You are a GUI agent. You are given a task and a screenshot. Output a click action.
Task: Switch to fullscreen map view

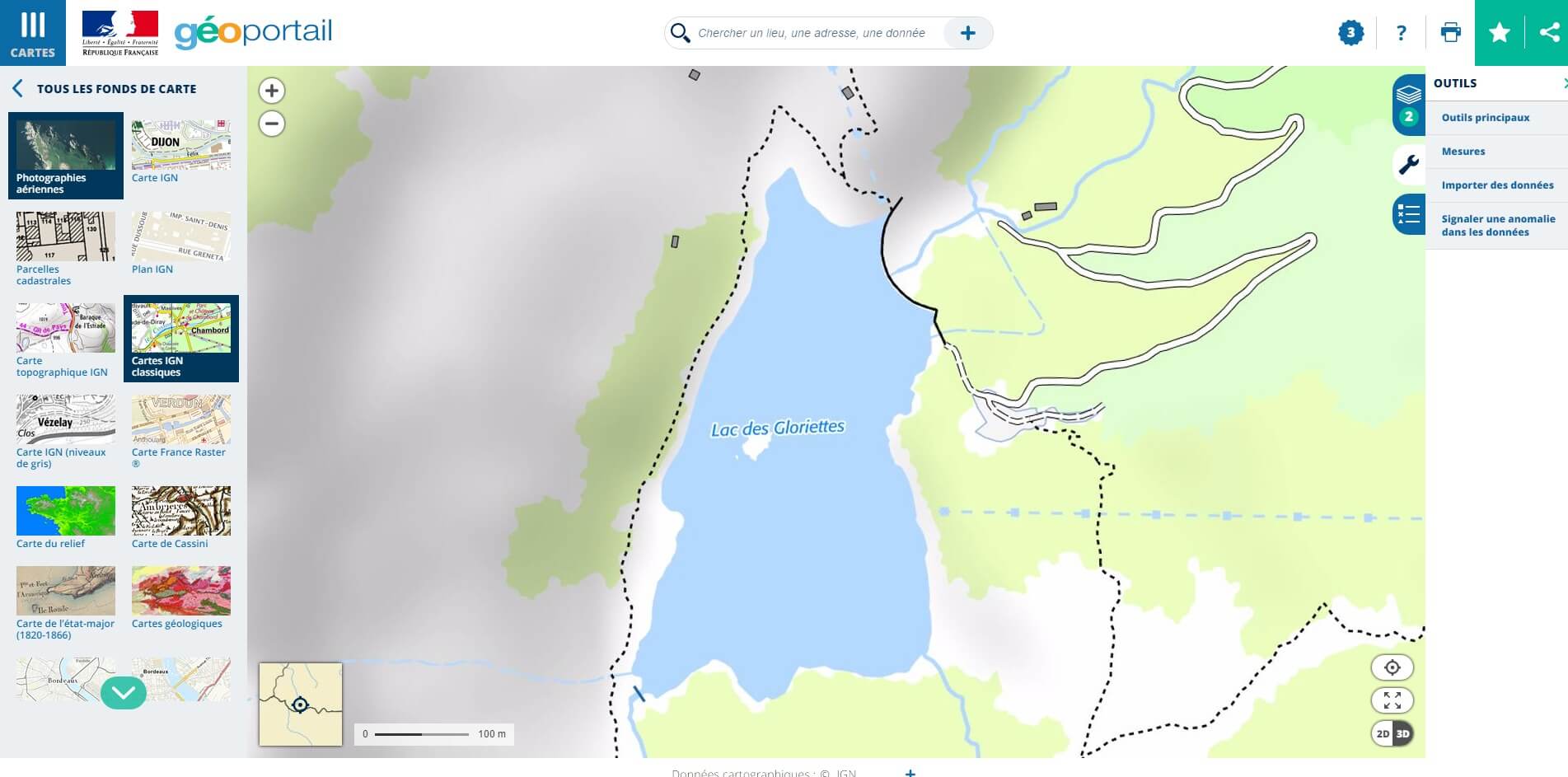click(x=1392, y=700)
